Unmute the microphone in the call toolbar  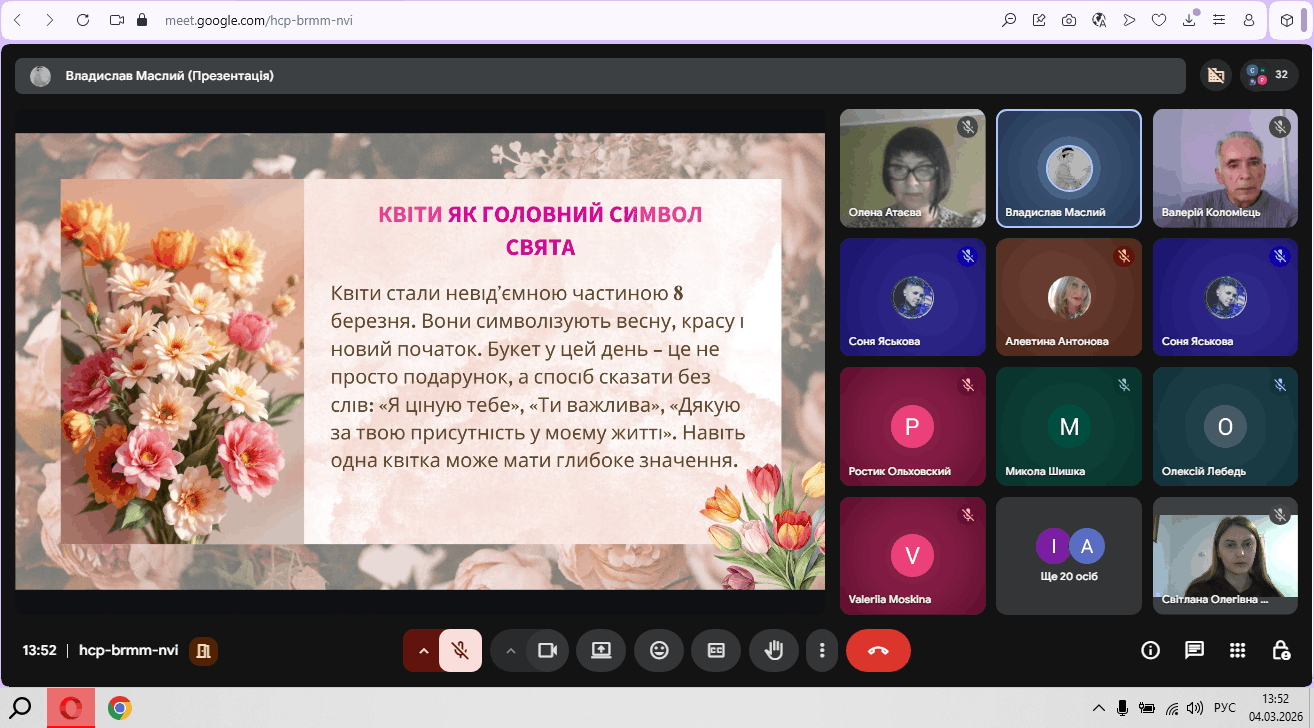click(x=460, y=650)
